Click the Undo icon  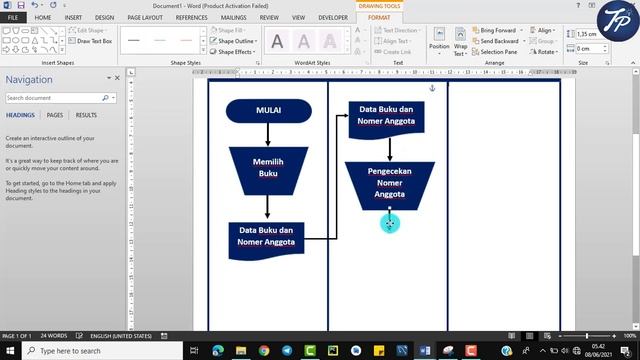pos(35,5)
